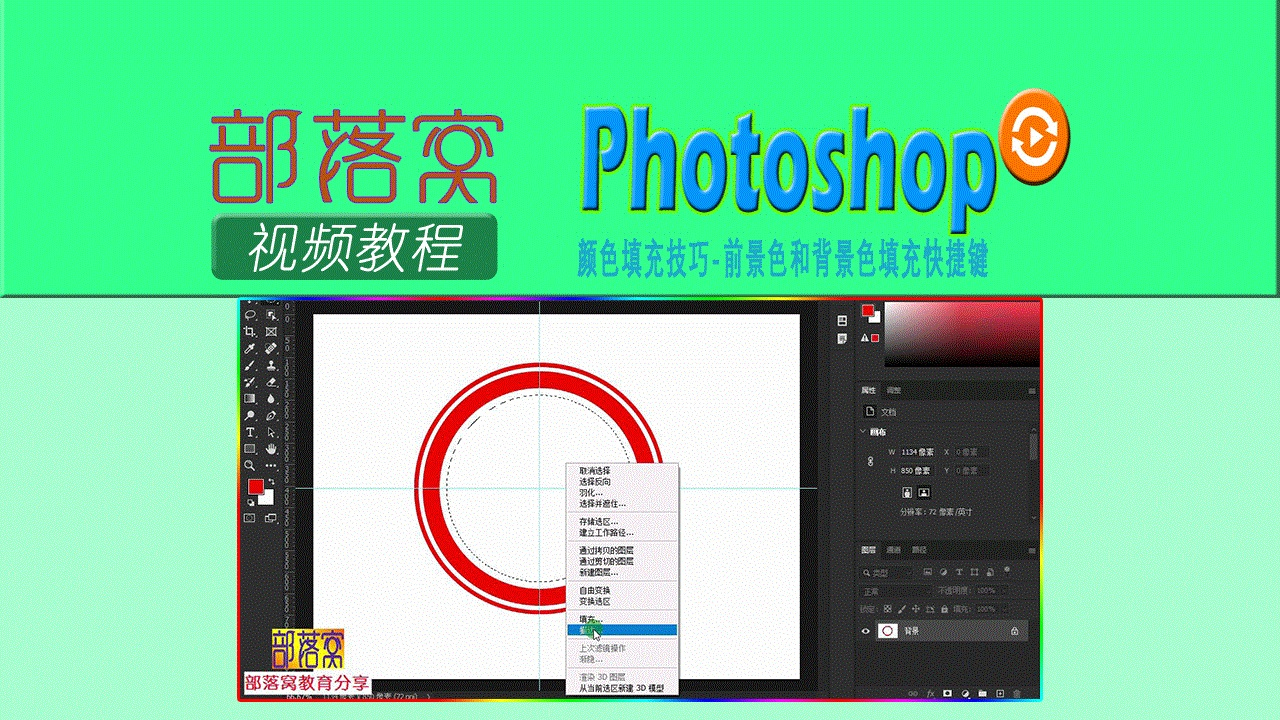Select the Zoom magnifier tool
Viewport: 1280px width, 720px height.
point(250,464)
